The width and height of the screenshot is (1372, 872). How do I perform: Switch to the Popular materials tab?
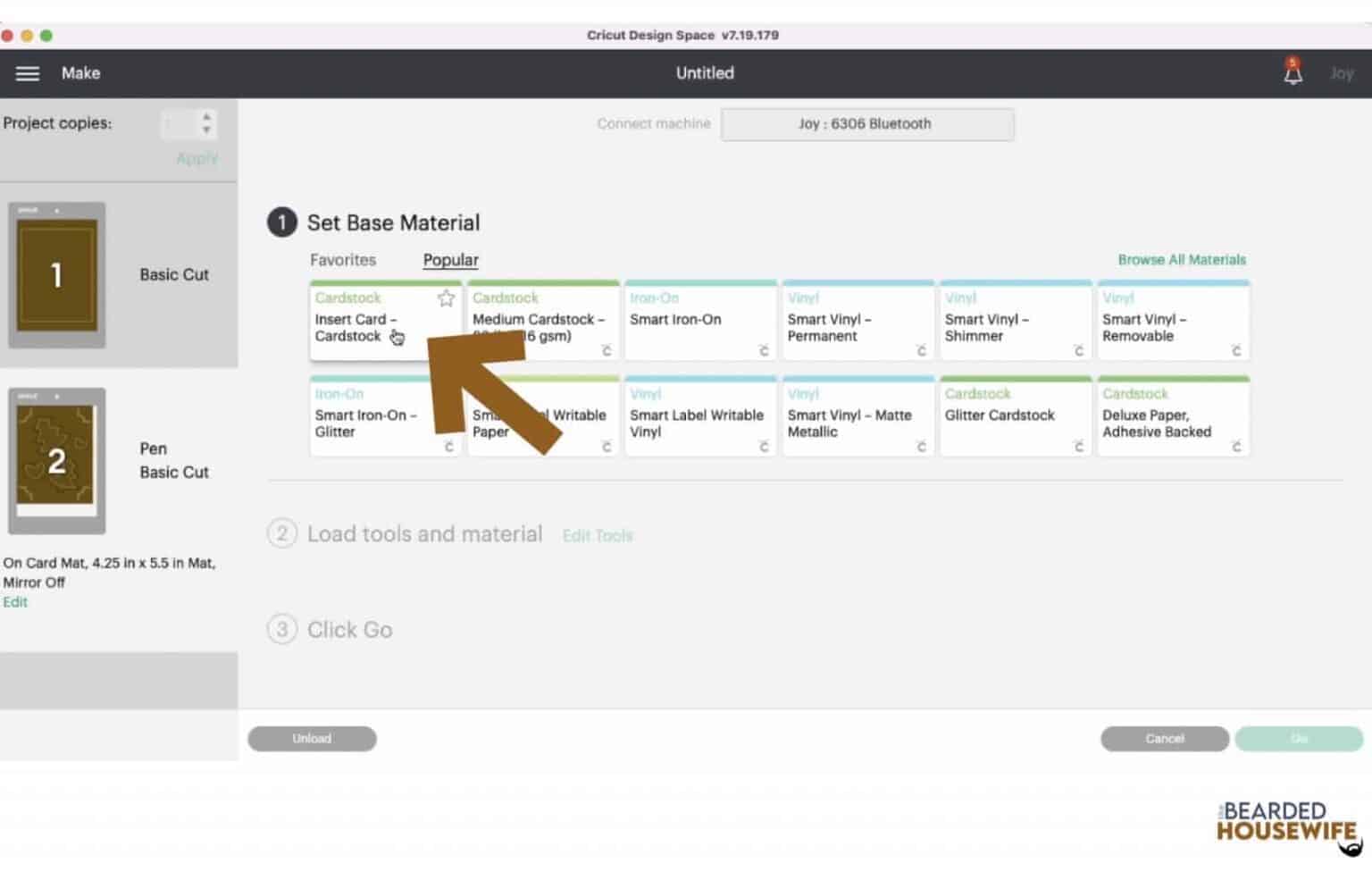[x=450, y=260]
